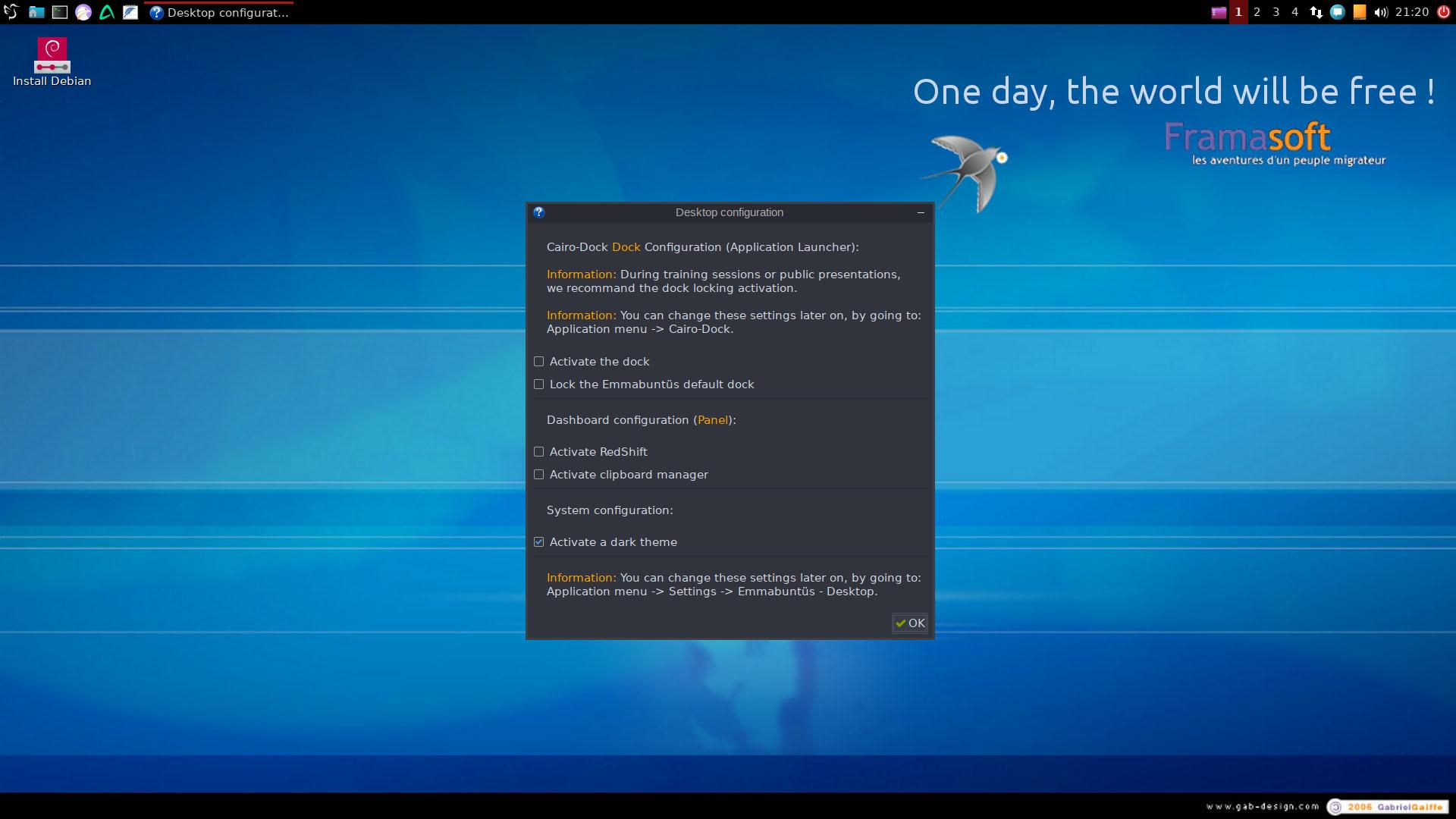Select the Install Debian desktop shortcut
The height and width of the screenshot is (819, 1456).
pyautogui.click(x=52, y=62)
